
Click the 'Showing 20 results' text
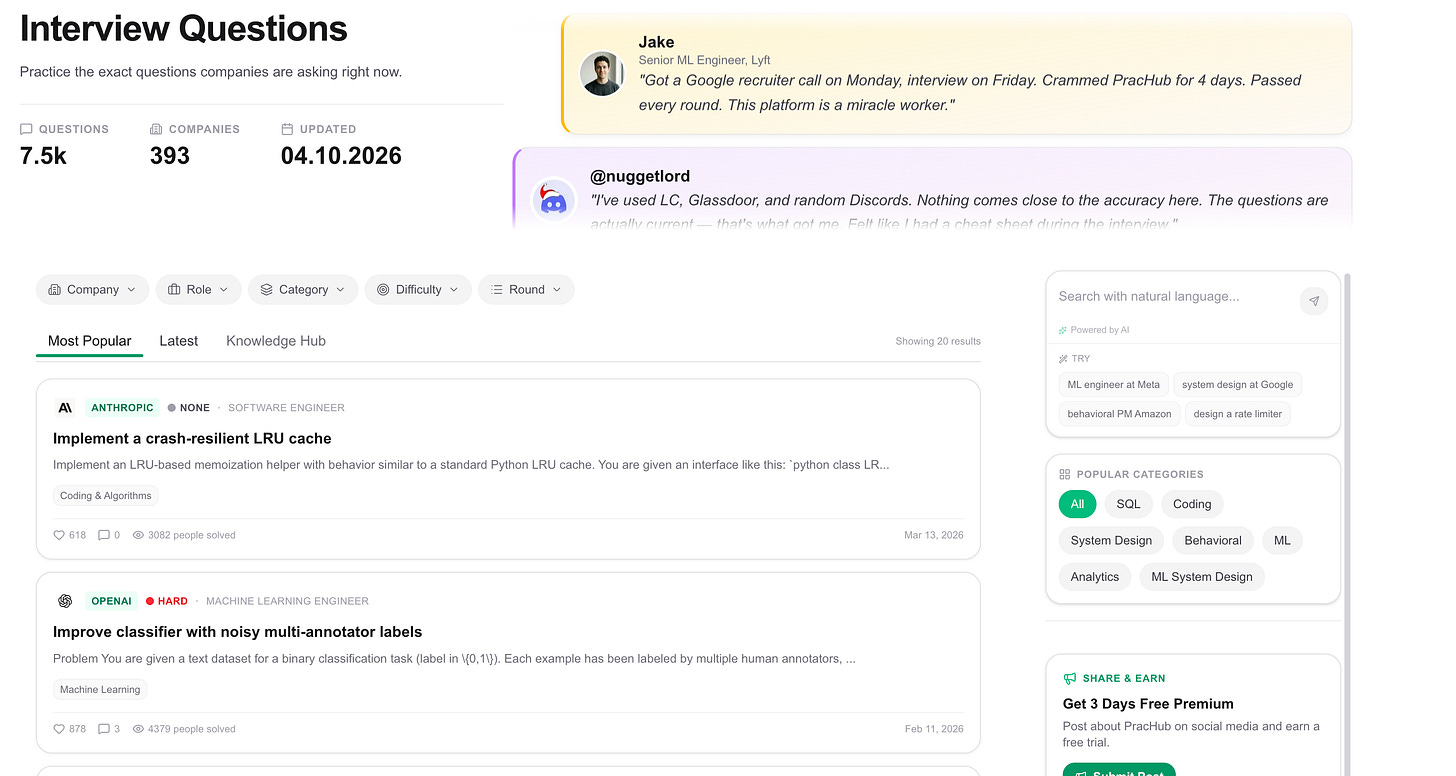(938, 341)
